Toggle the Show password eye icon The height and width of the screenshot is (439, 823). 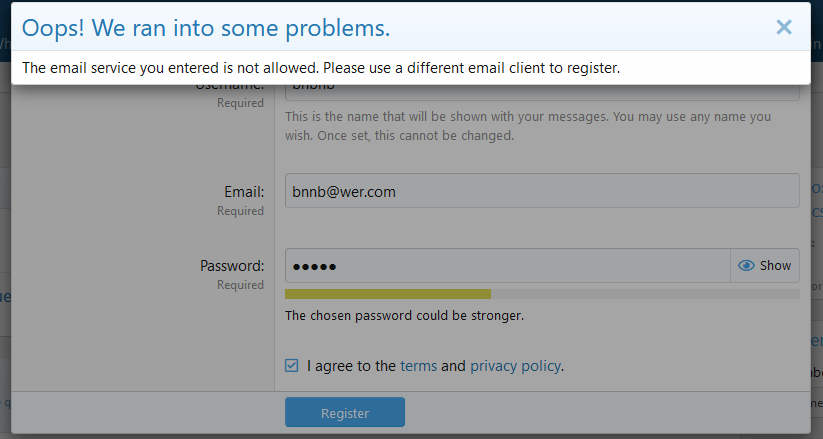pyautogui.click(x=765, y=266)
